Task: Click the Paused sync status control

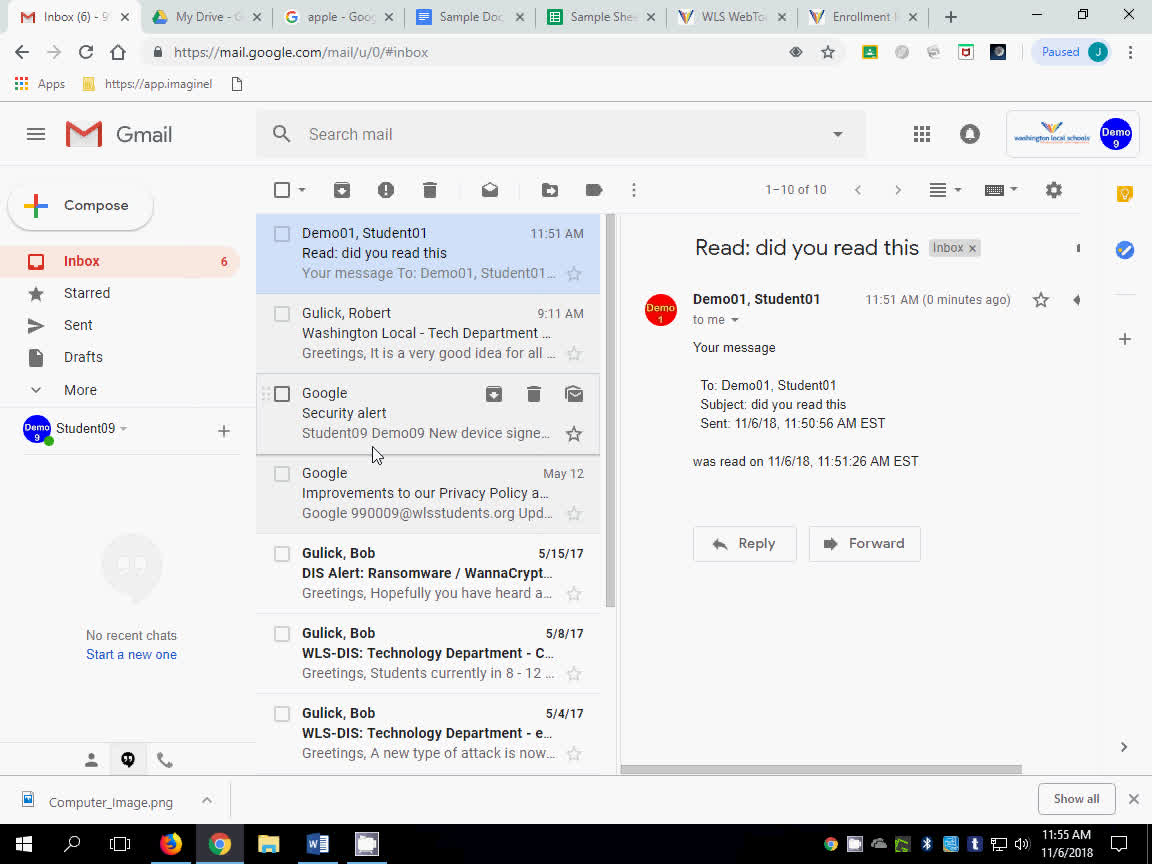Action: 1060,51
